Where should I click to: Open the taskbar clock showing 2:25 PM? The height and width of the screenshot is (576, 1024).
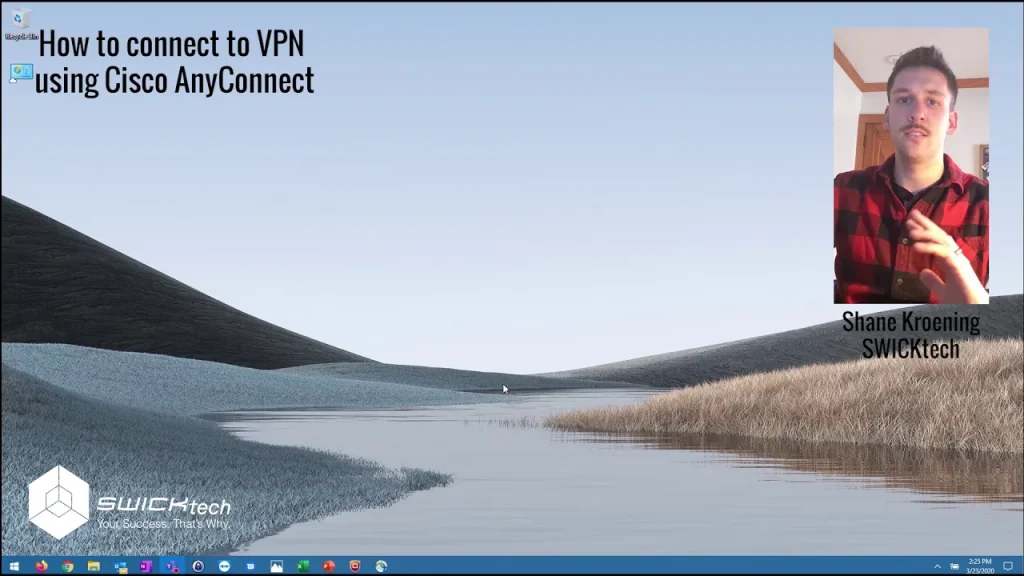pyautogui.click(x=980, y=566)
